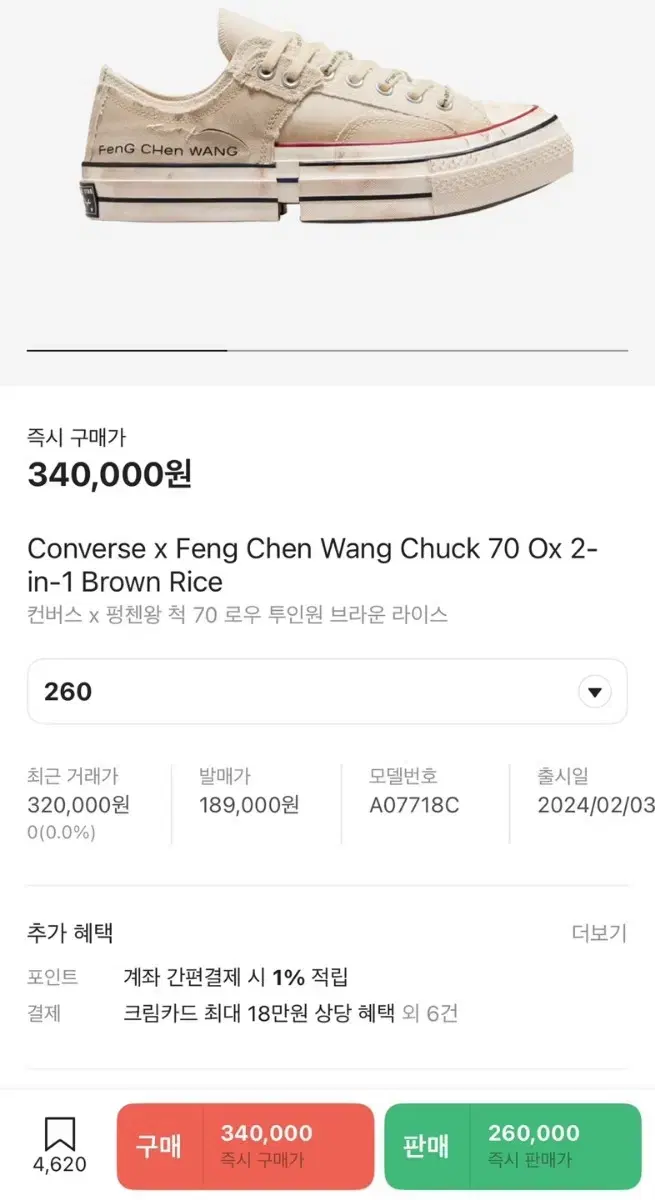The width and height of the screenshot is (655, 1200).
Task: Tap the image carousel progress bar
Action: tap(327, 351)
